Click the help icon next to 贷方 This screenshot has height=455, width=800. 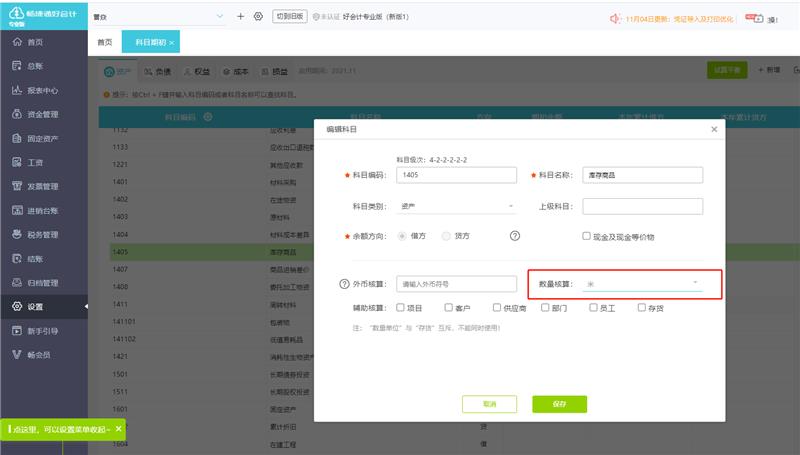515,236
